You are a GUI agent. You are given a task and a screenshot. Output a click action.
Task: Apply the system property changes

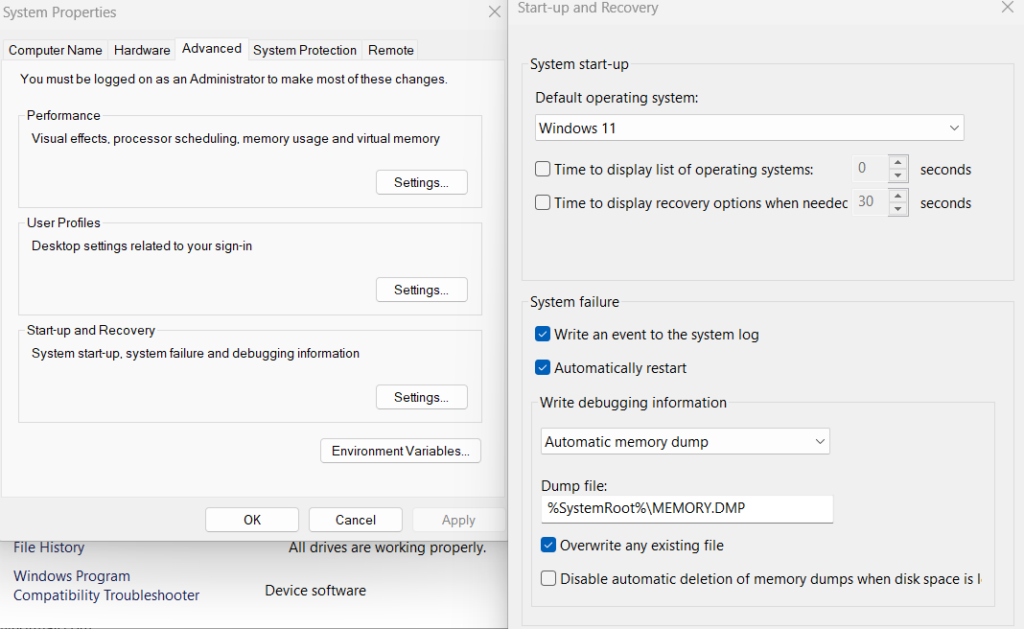458,519
